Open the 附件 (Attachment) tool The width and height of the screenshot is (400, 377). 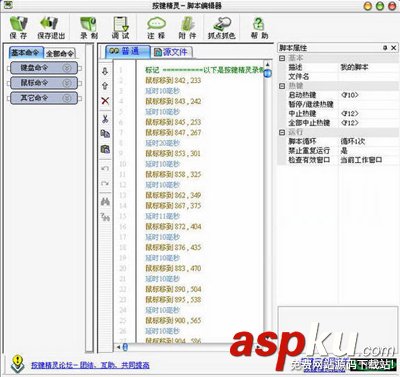(x=187, y=27)
